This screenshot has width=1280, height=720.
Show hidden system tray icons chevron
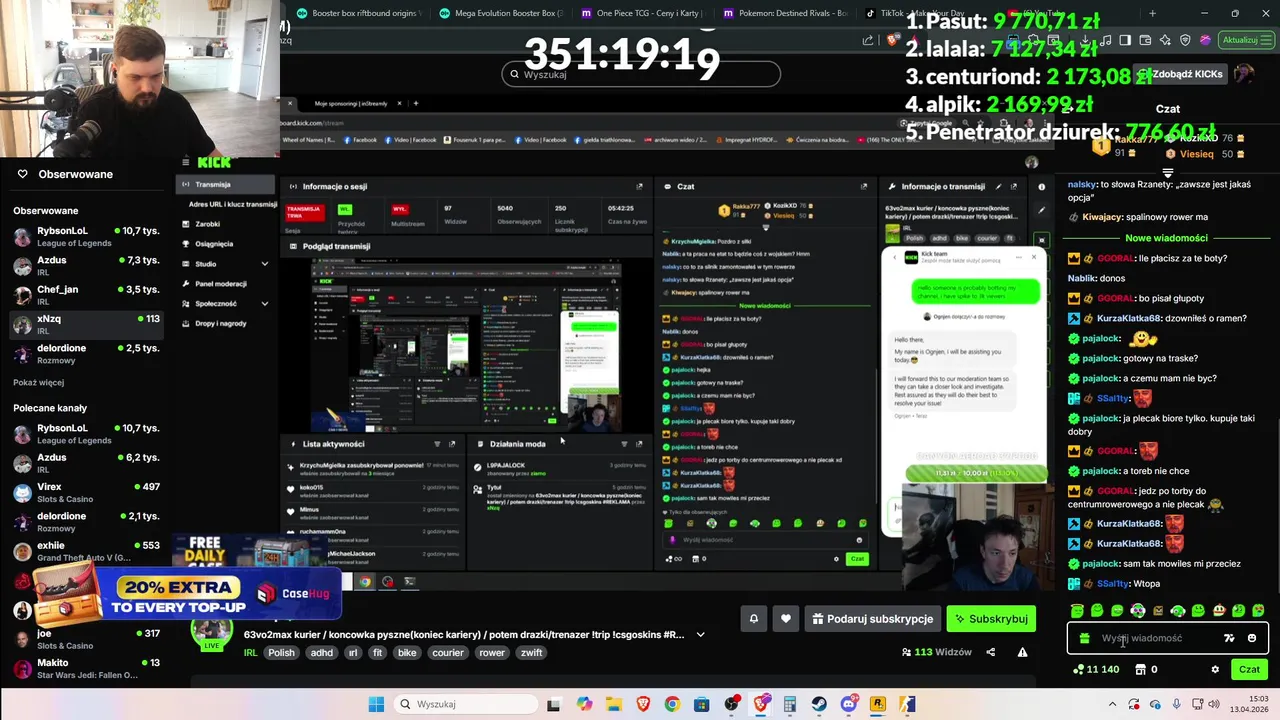click(x=1112, y=704)
